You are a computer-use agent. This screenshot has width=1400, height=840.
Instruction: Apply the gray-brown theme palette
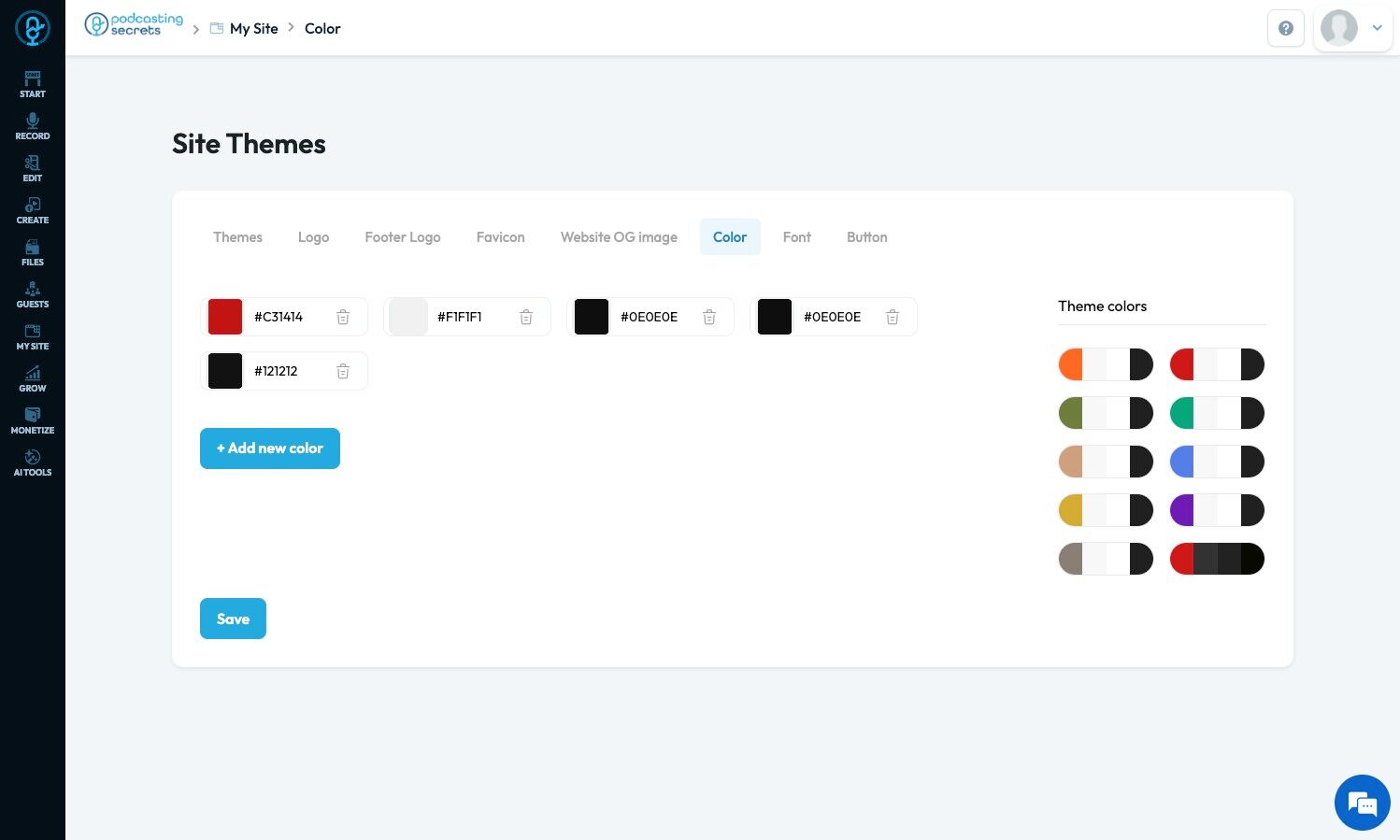(x=1106, y=559)
